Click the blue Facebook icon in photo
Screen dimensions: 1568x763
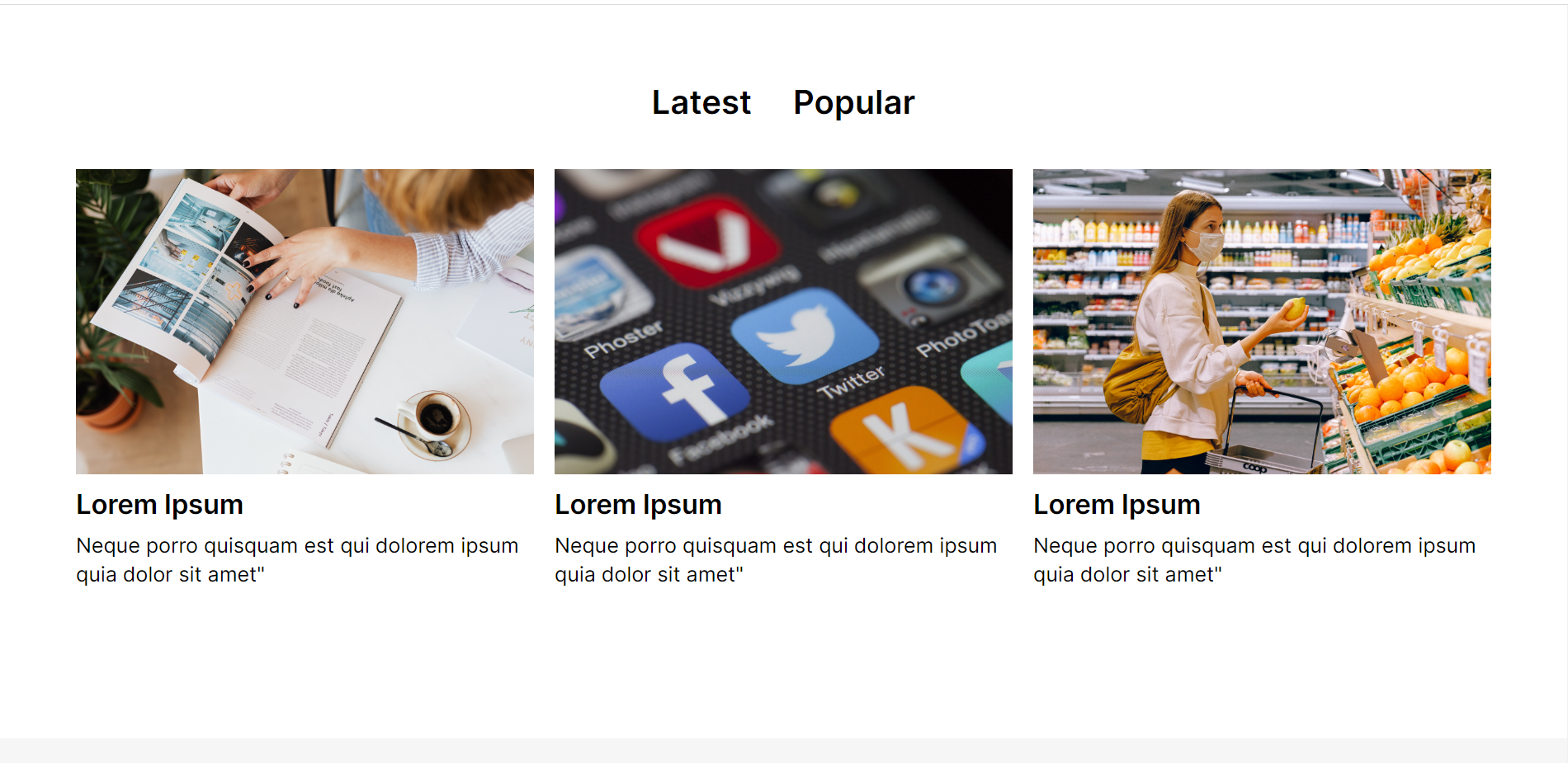pyautogui.click(x=675, y=392)
